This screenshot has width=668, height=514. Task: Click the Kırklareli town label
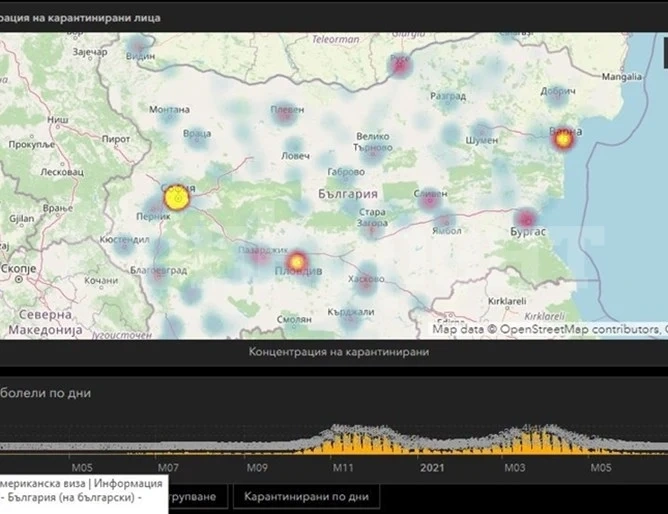point(507,301)
